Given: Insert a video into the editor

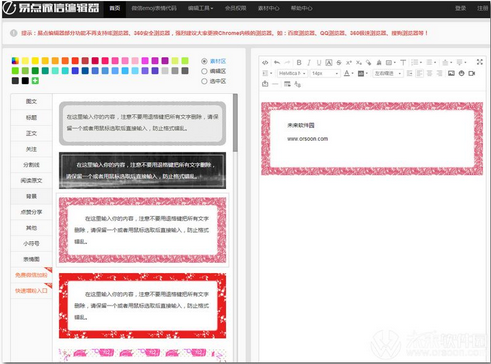Looking at the screenshot, I should [x=471, y=73].
